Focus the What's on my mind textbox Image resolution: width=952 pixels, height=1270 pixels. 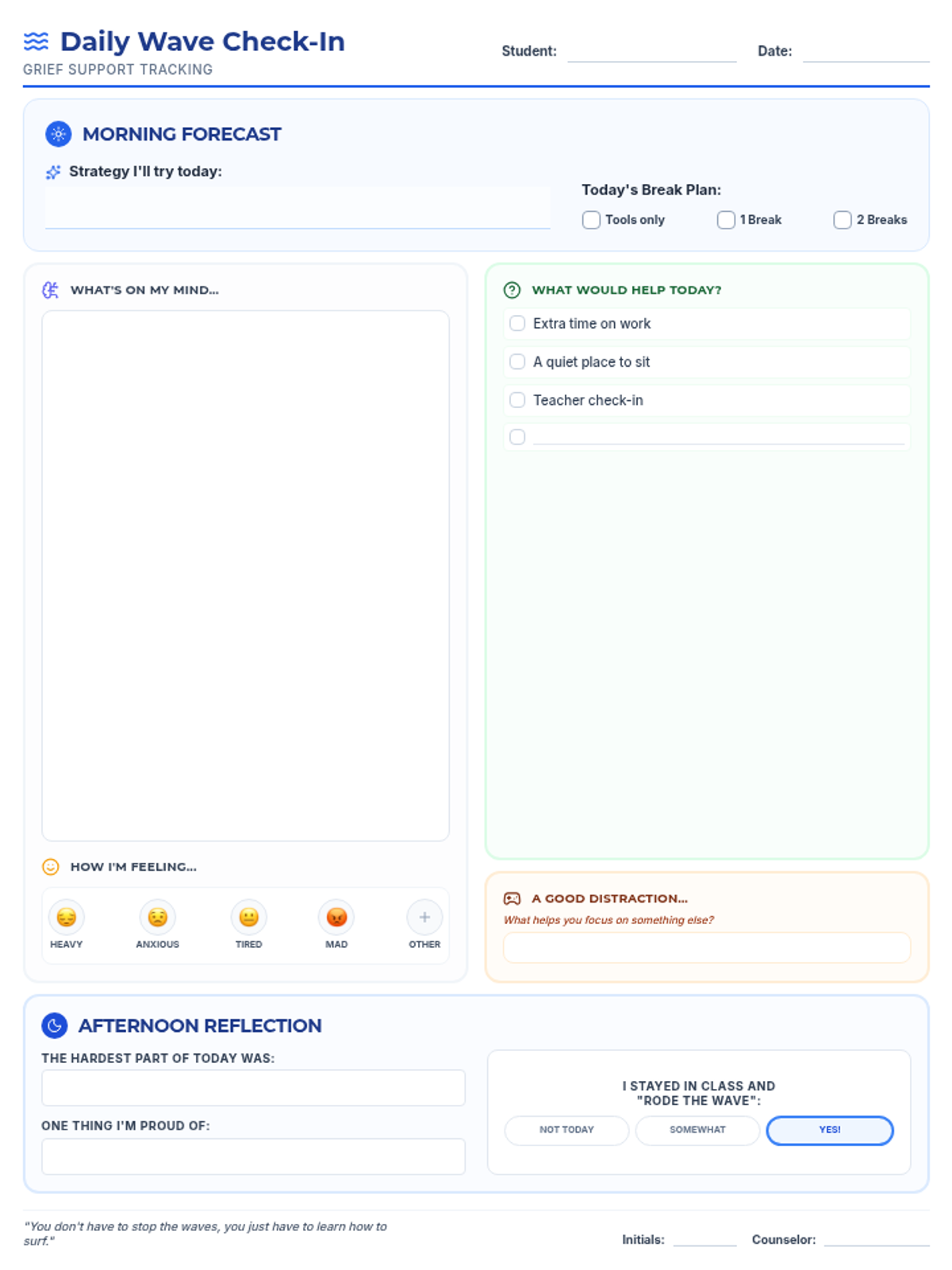pyautogui.click(x=246, y=575)
